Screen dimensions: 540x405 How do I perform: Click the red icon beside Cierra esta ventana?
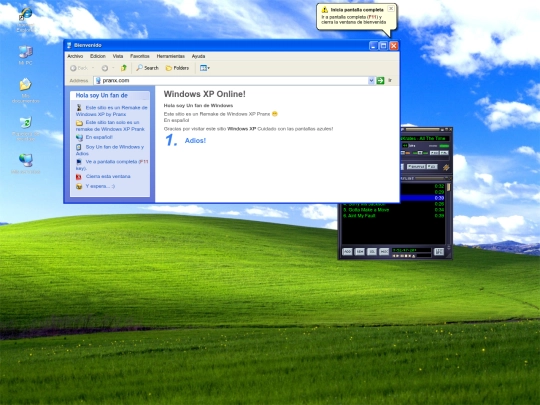pyautogui.click(x=79, y=177)
